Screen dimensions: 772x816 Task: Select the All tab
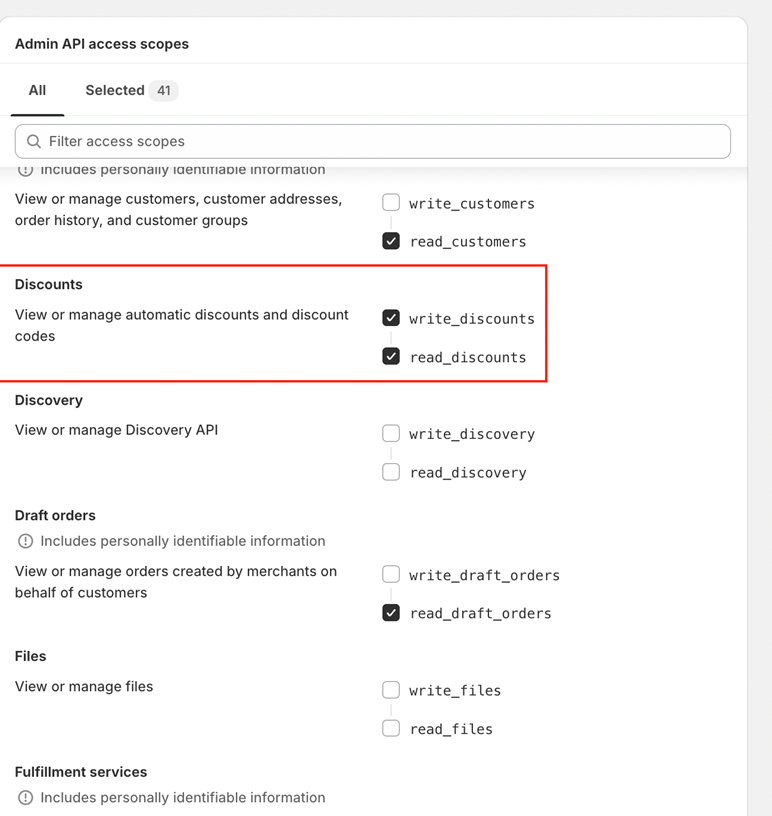pos(37,91)
